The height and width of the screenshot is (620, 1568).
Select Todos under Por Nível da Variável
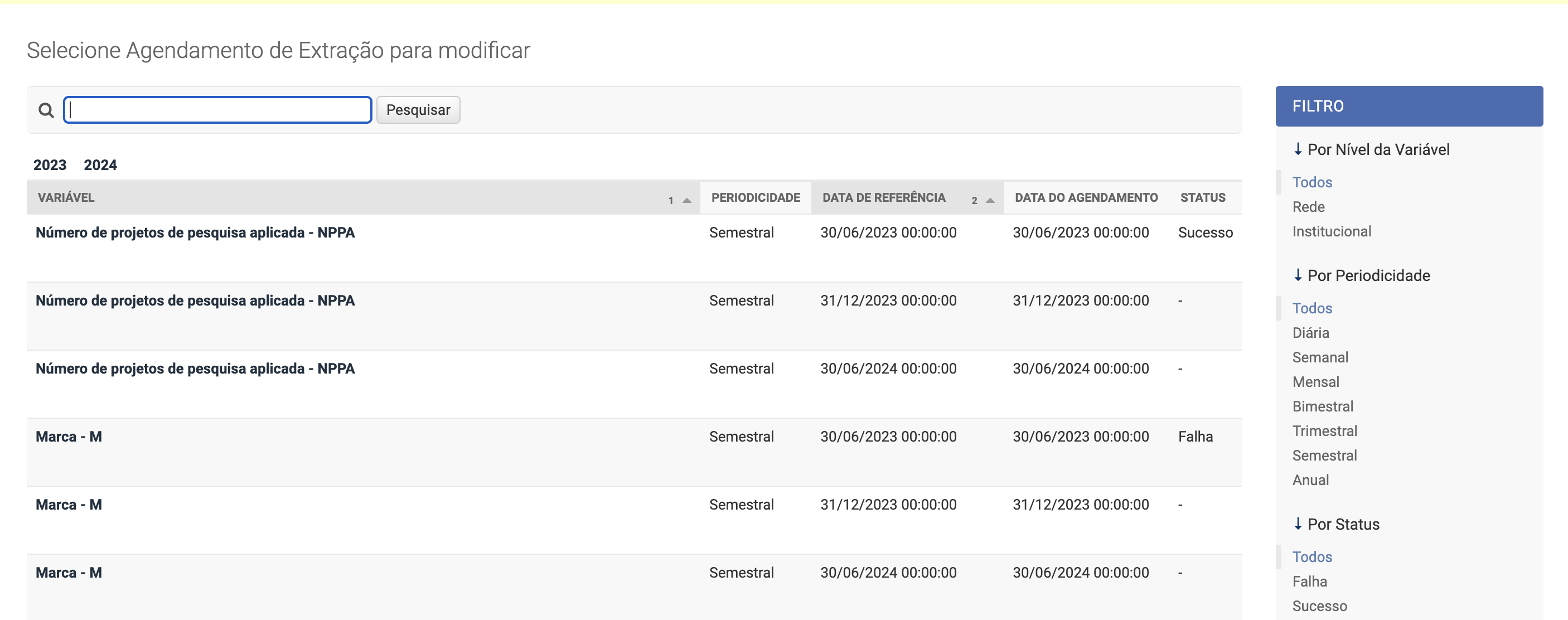(x=1313, y=182)
